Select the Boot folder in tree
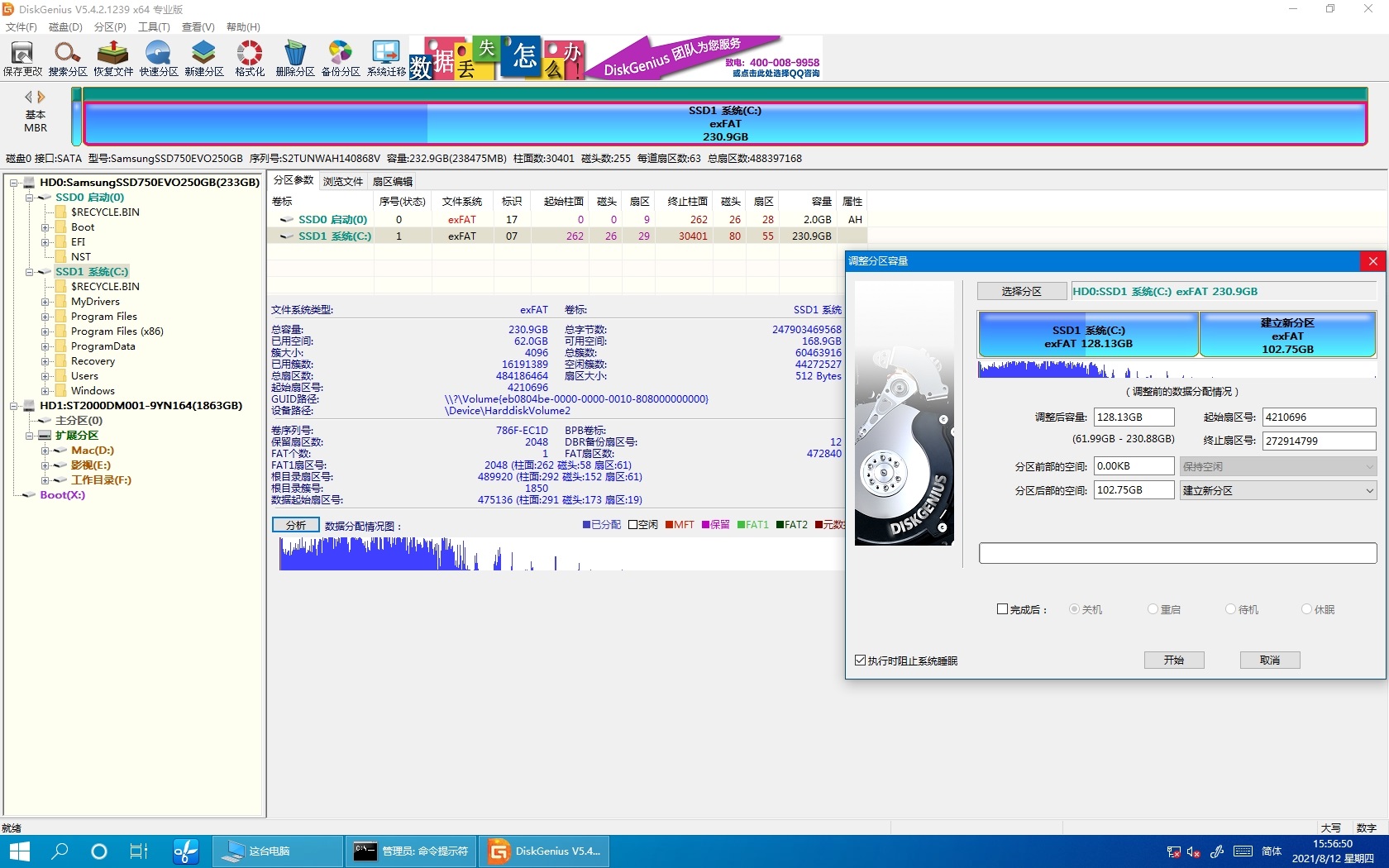1389x868 pixels. point(83,227)
